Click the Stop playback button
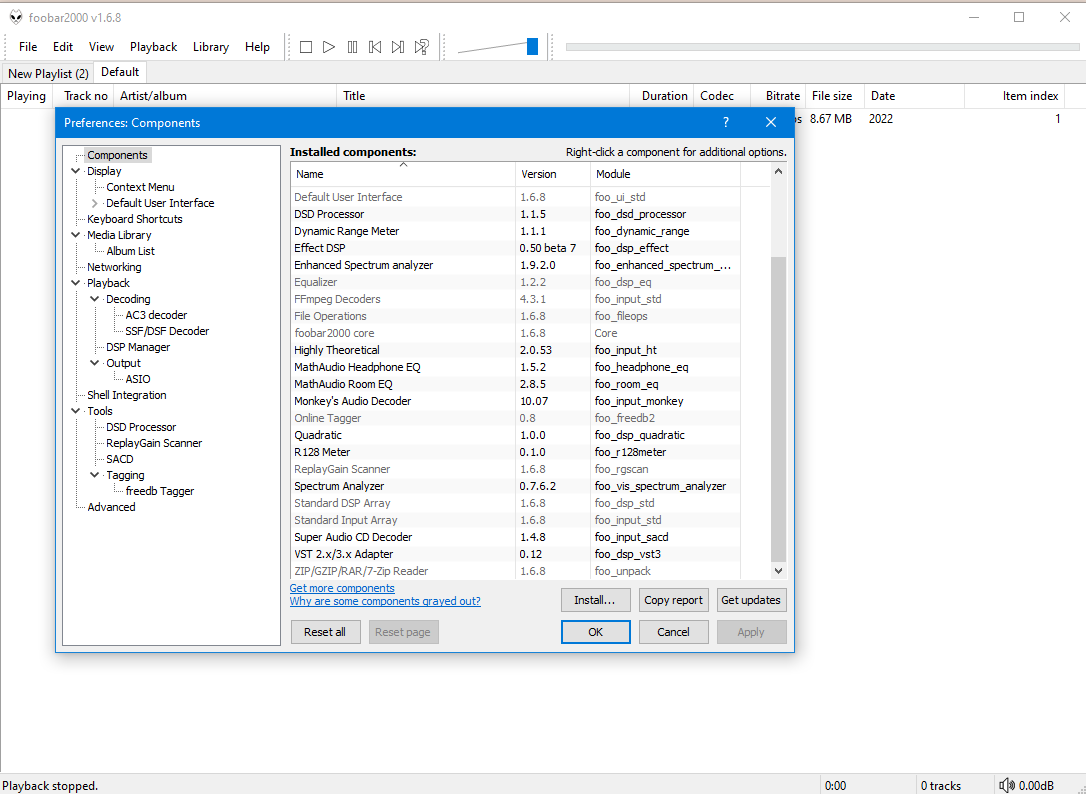Image resolution: width=1086 pixels, height=794 pixels. tap(305, 47)
